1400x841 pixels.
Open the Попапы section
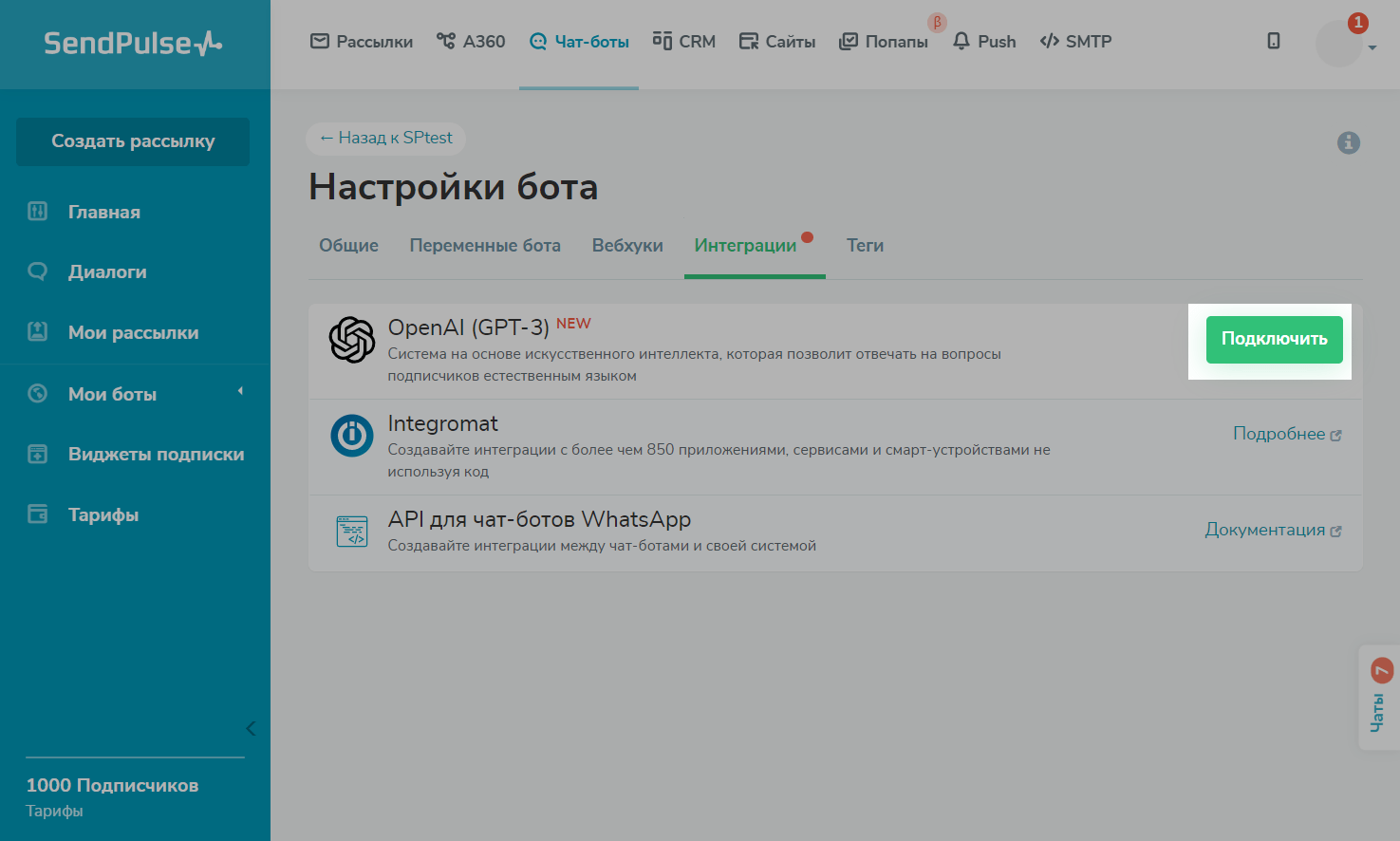(884, 42)
